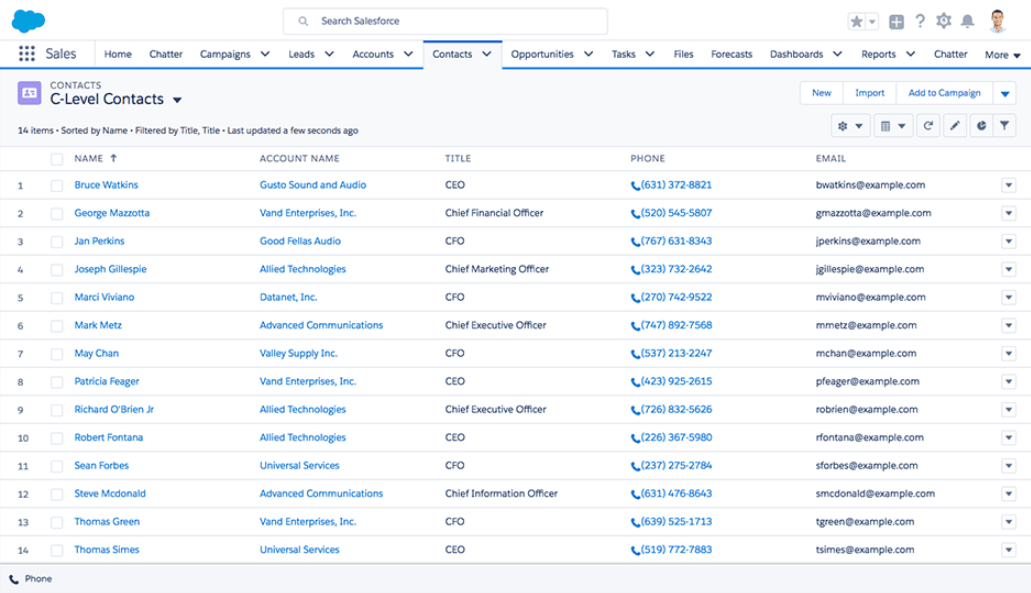
Task: Click the search magnifier icon
Action: click(303, 21)
